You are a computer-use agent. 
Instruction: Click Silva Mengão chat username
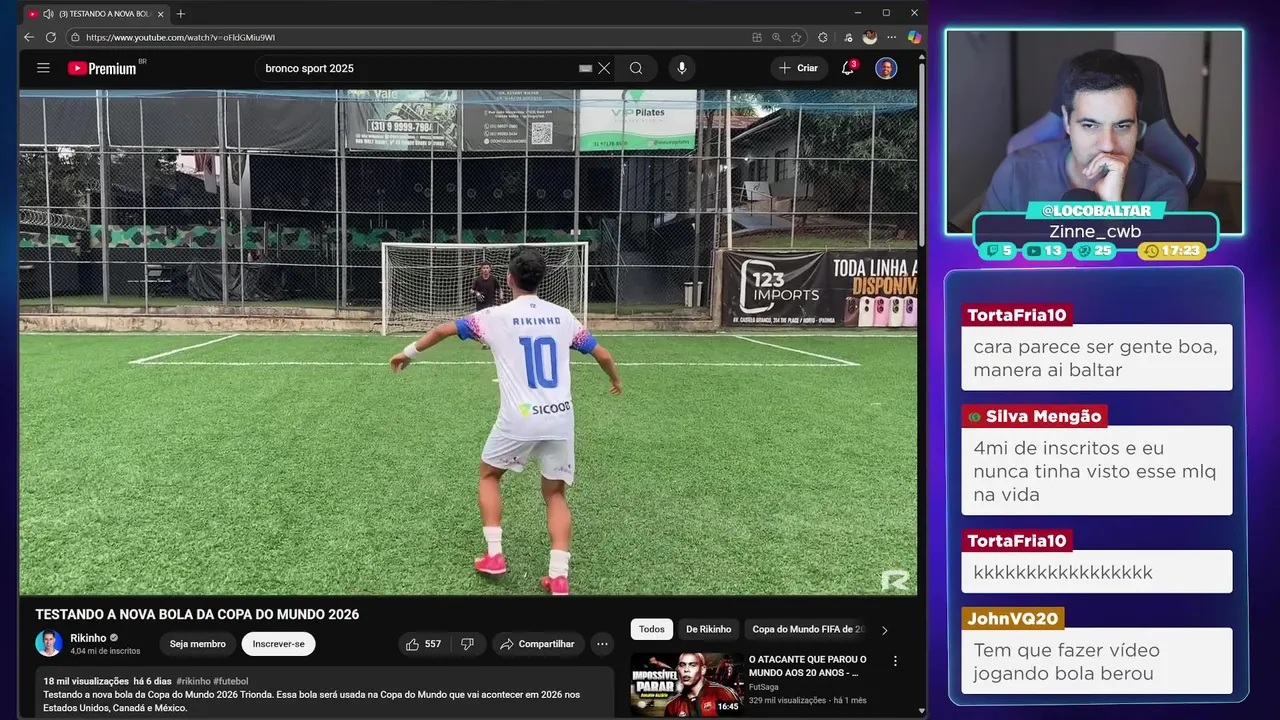pyautogui.click(x=1043, y=416)
